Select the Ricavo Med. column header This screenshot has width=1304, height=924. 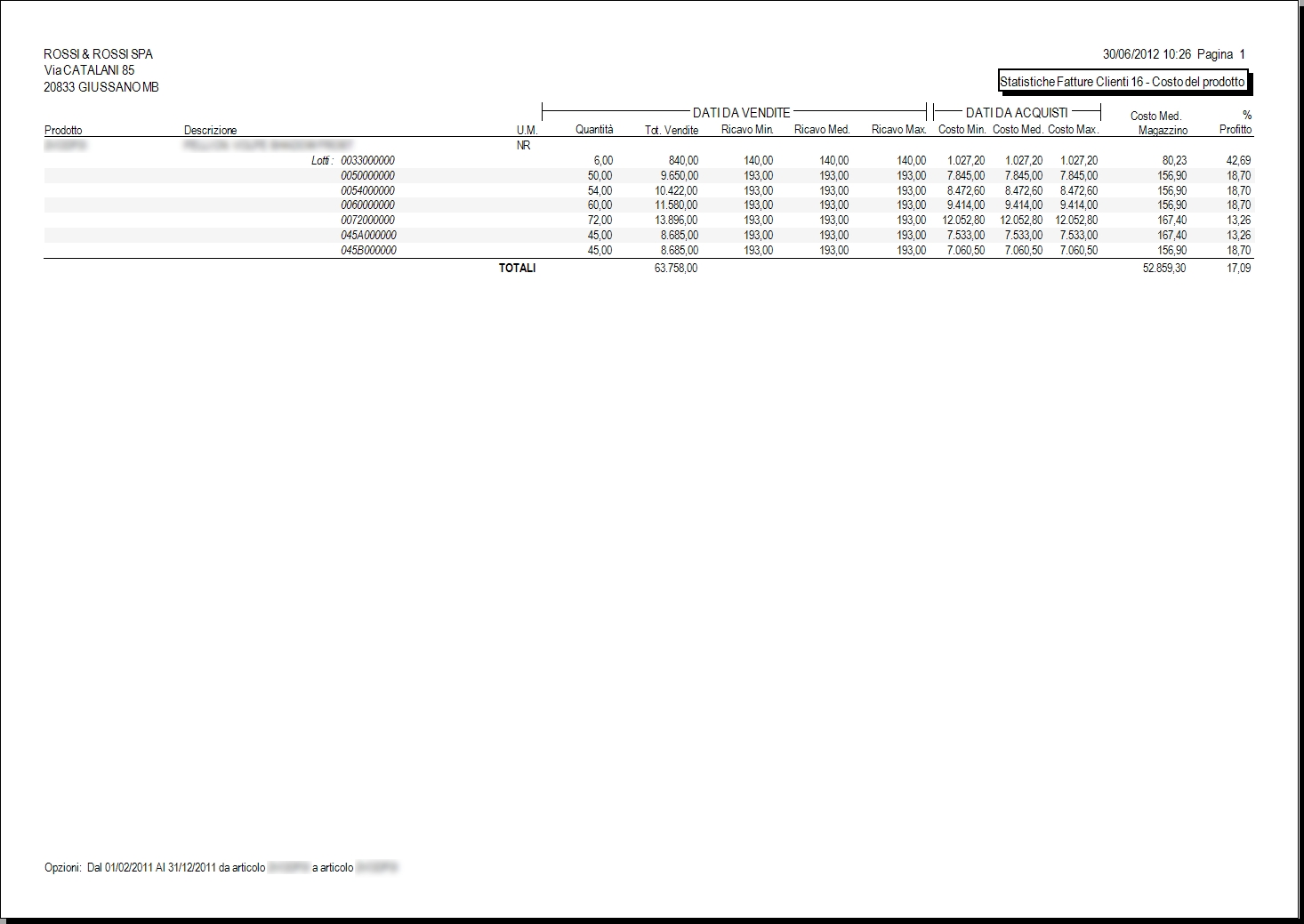point(823,130)
